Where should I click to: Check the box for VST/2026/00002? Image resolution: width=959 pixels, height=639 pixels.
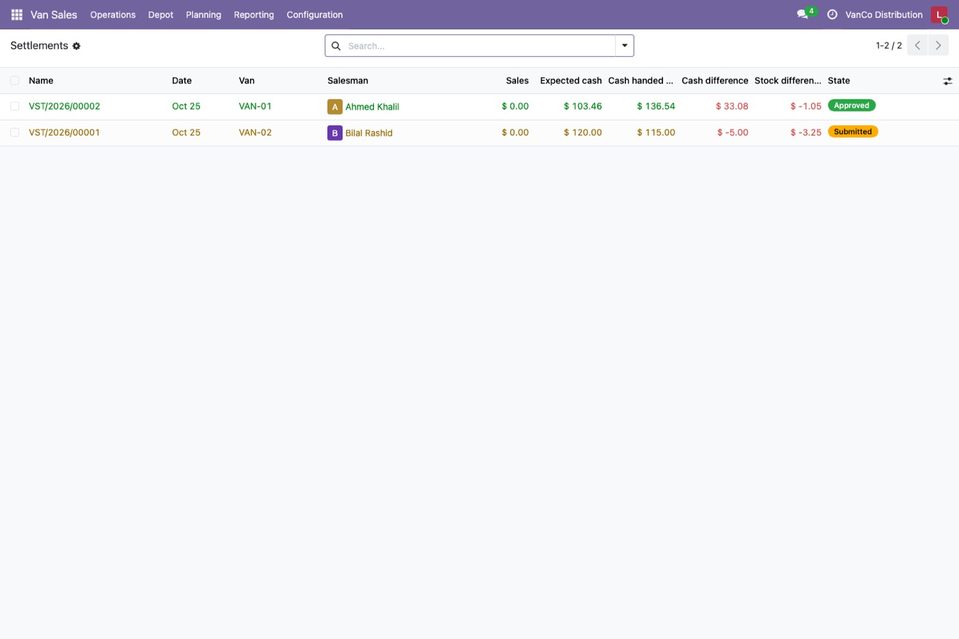pyautogui.click(x=15, y=106)
